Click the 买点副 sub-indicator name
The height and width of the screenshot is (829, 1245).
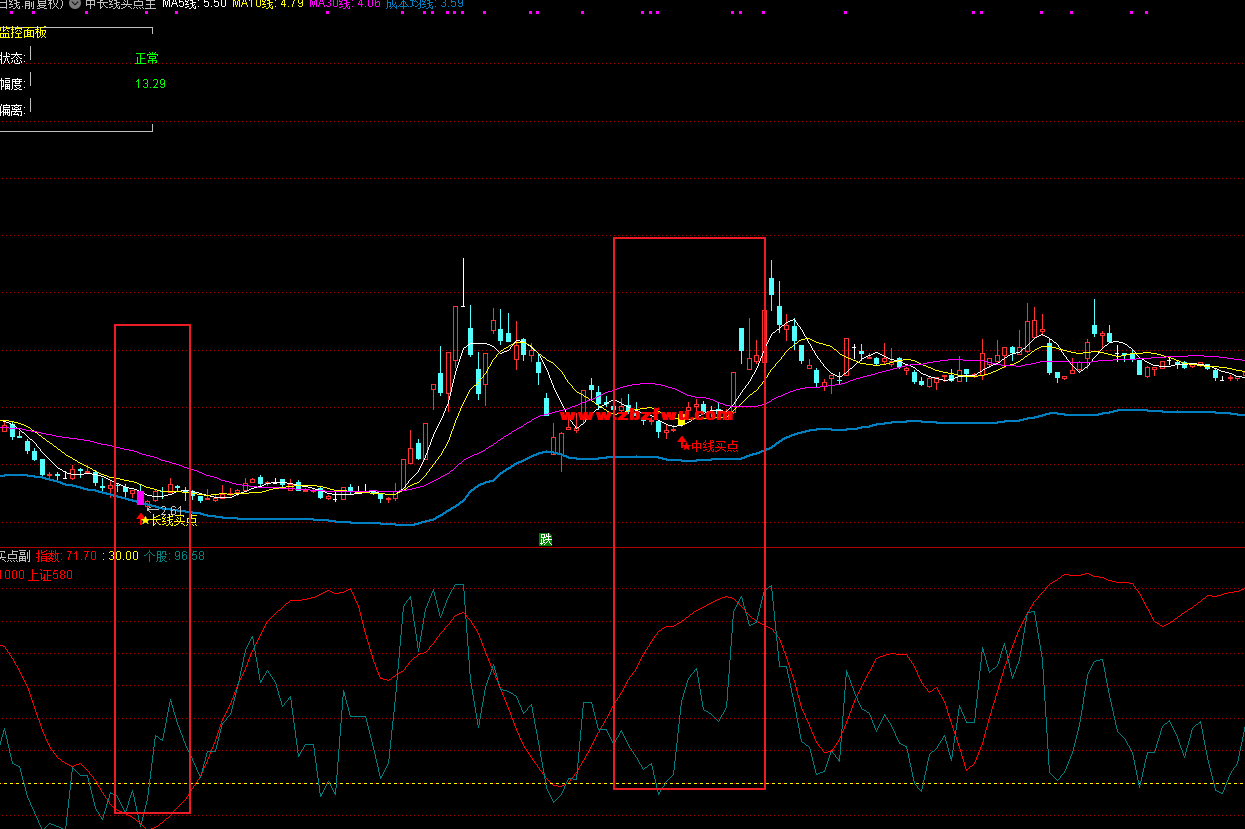(x=14, y=556)
